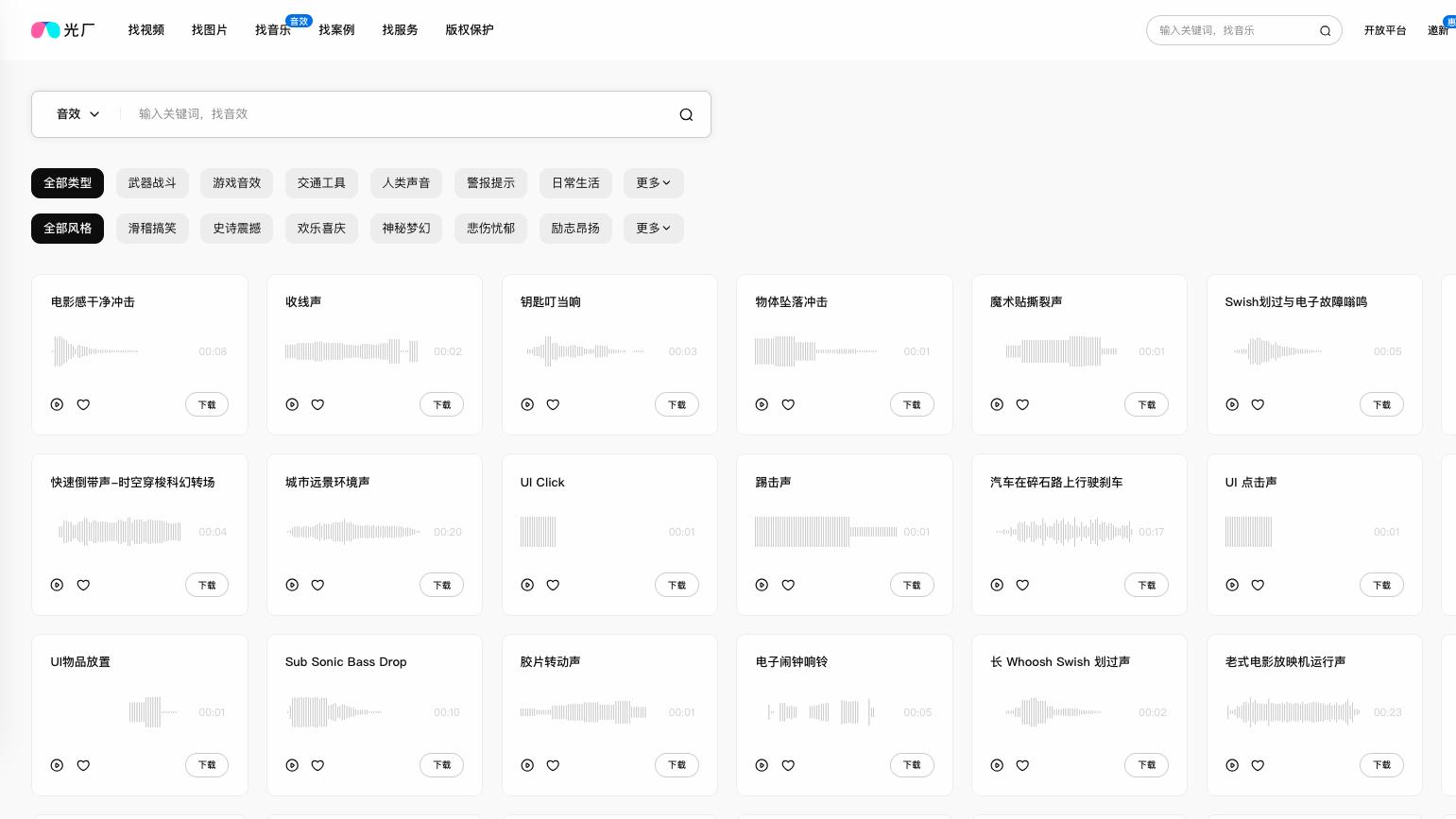Open the 版权保护 menu
This screenshot has width=1456, height=819.
click(x=470, y=30)
